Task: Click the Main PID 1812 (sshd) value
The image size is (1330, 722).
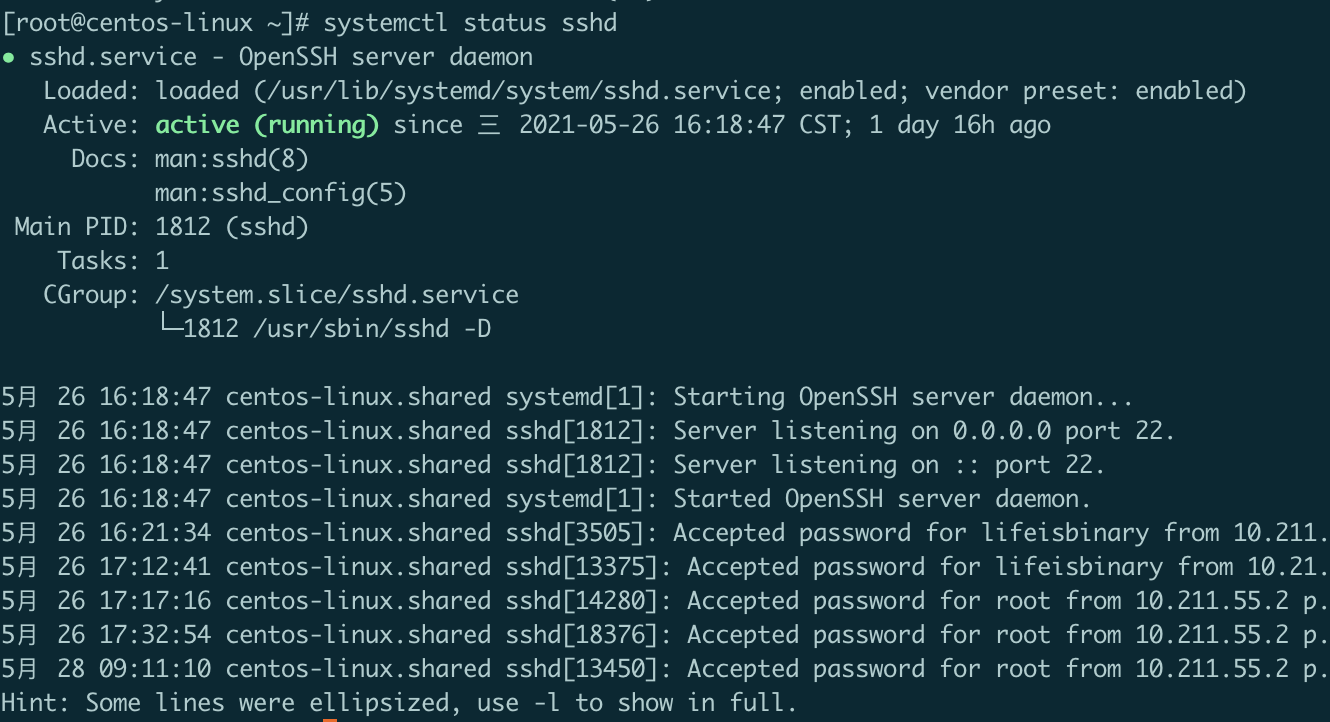Action: coord(232,227)
